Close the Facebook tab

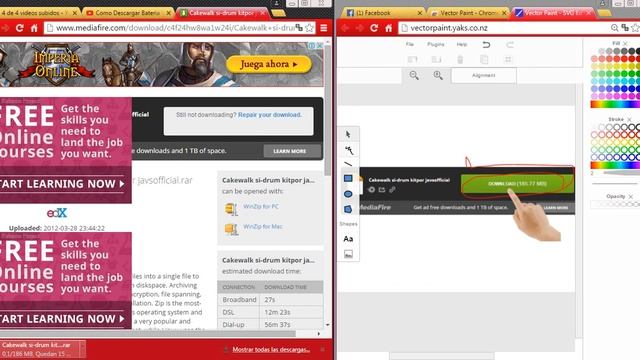click(x=420, y=13)
